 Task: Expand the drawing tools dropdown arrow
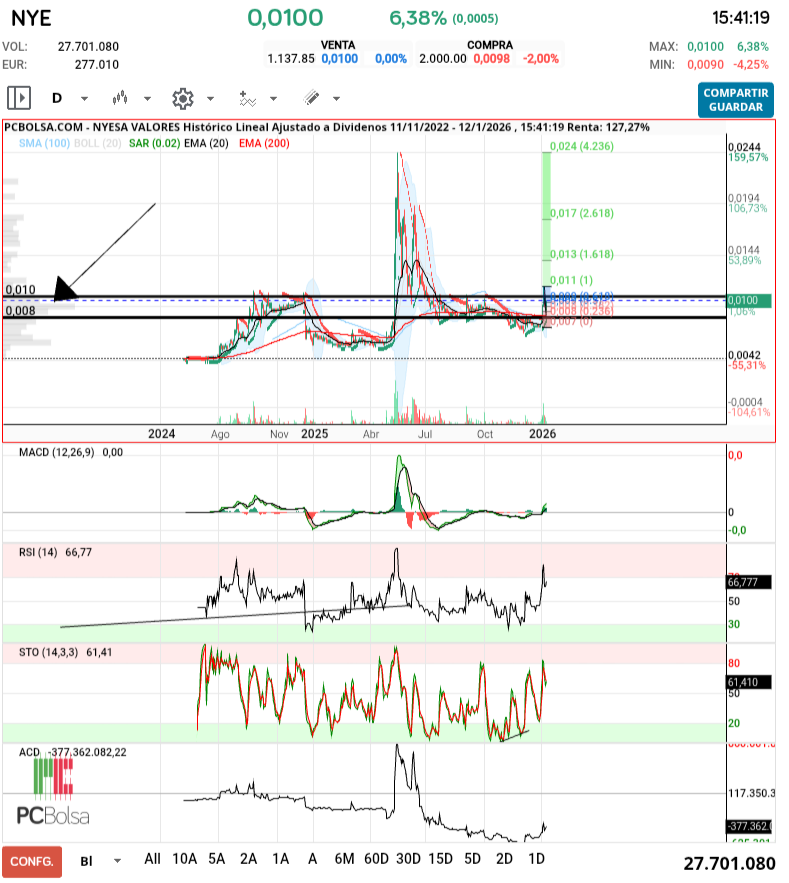[x=336, y=99]
